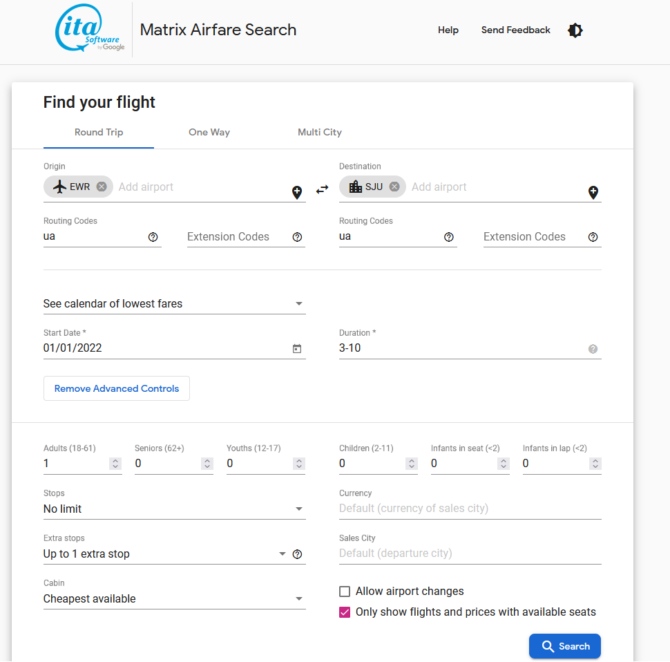Open help for destination Routing Codes
This screenshot has height=662, width=670.
coord(449,237)
